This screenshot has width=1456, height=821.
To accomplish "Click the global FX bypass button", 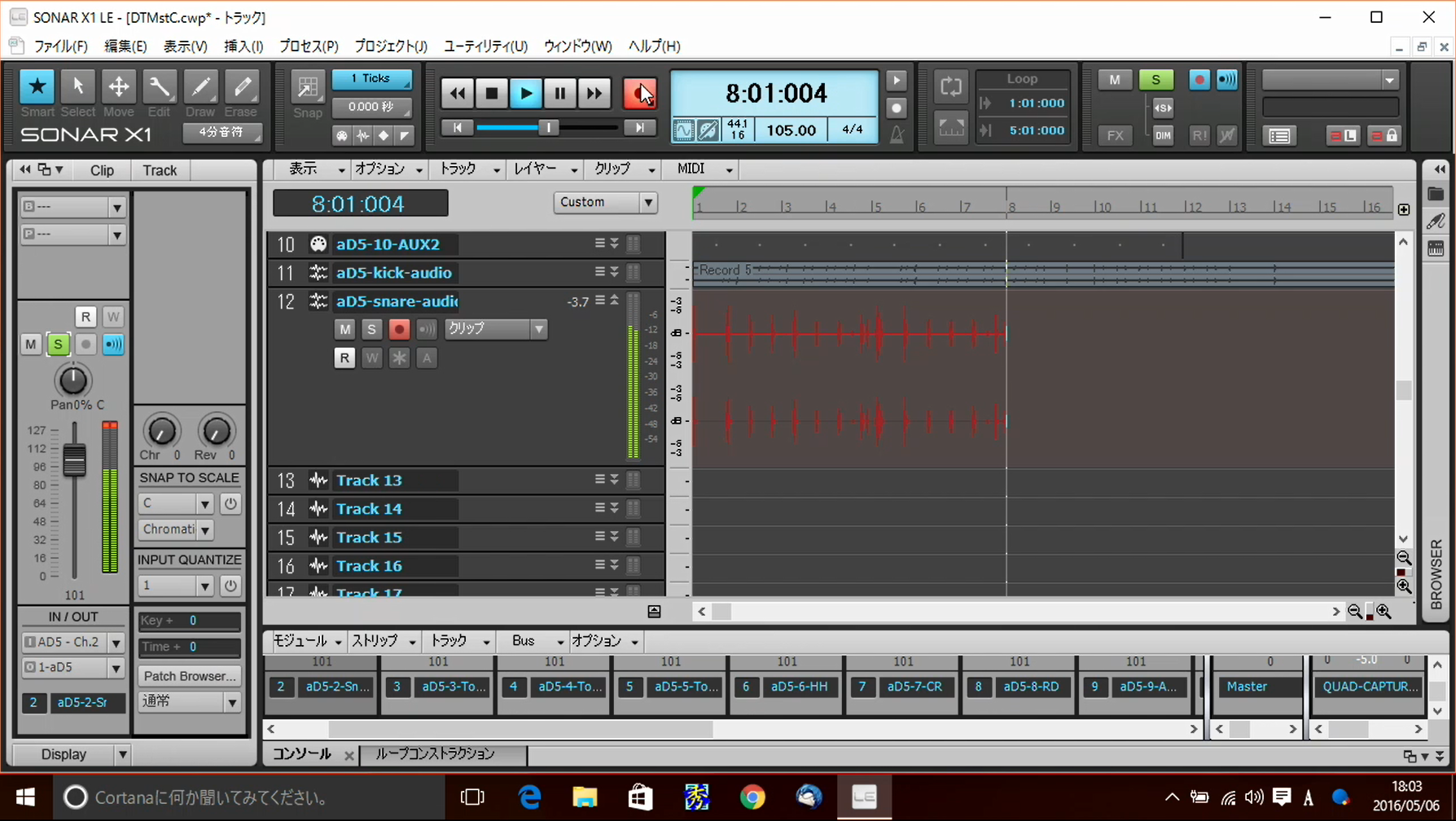I will tap(1115, 135).
